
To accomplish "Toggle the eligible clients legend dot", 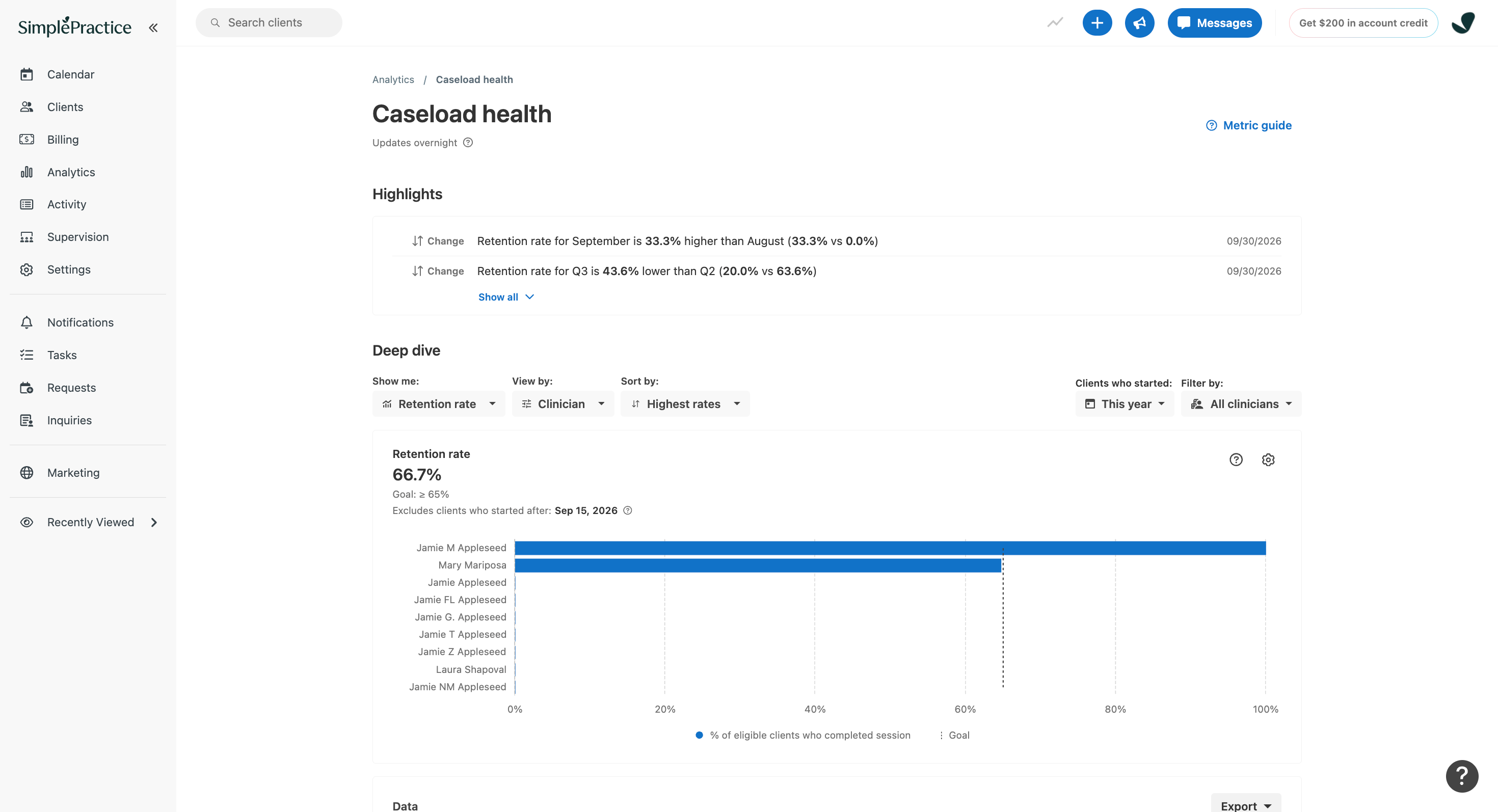I will pos(699,735).
